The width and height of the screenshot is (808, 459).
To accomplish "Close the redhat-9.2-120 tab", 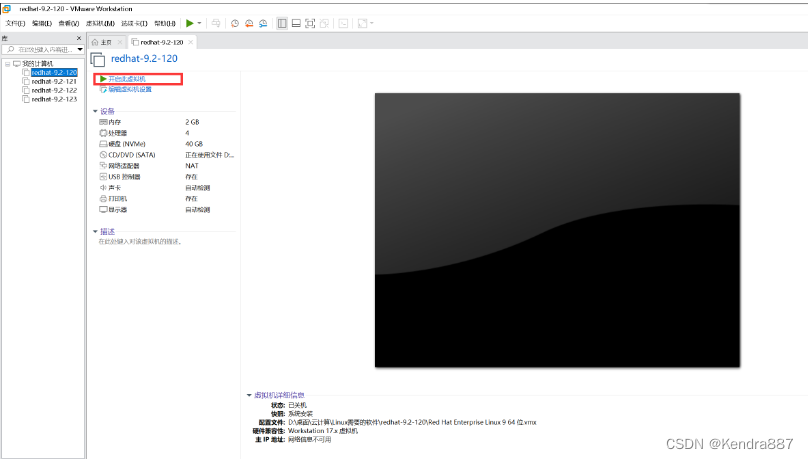I will [x=191, y=42].
